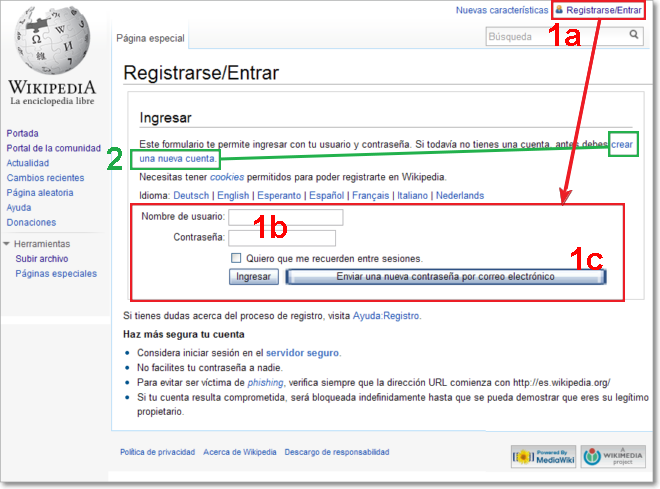660x489 pixels.
Task: Open Acerca de Wikipedia footer link
Action: click(240, 452)
